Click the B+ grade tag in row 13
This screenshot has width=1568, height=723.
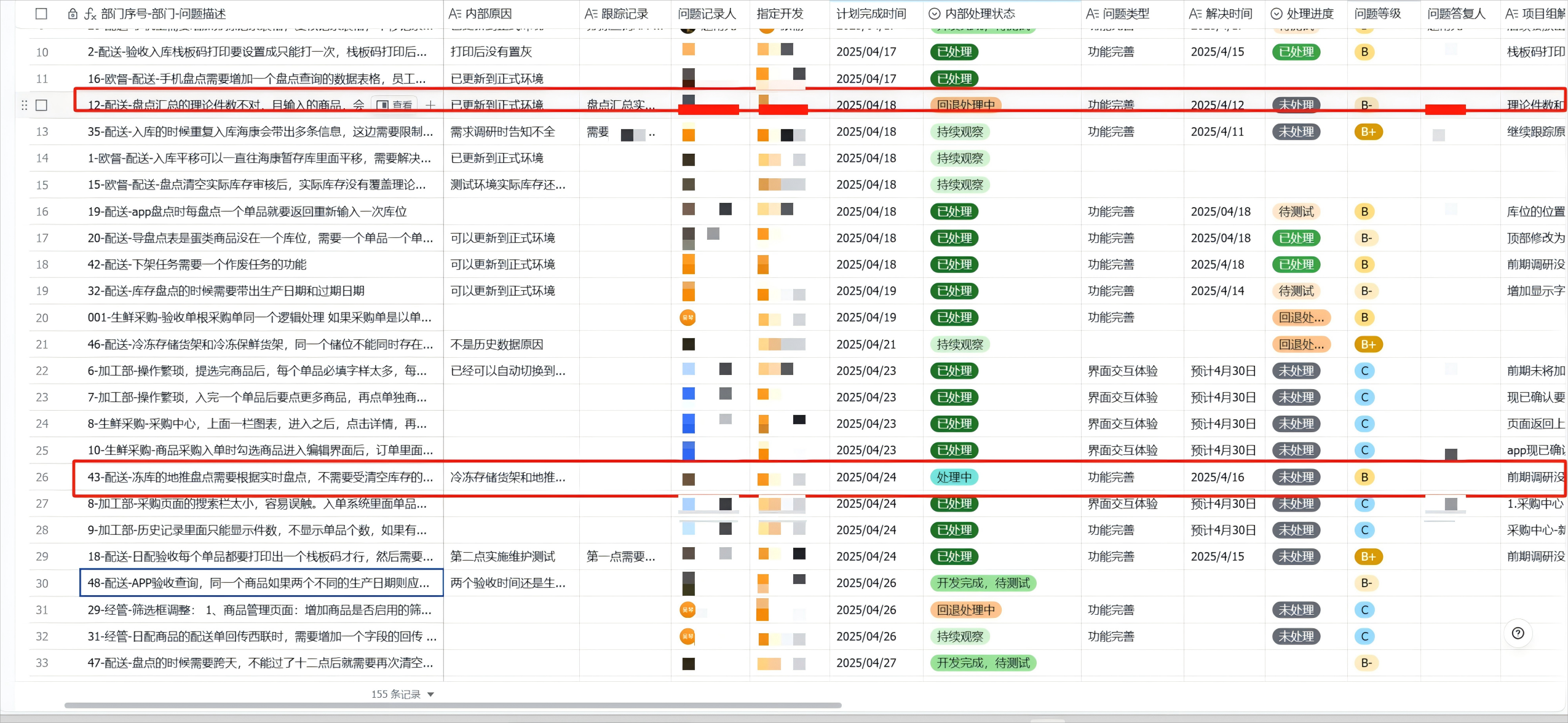coord(1368,132)
